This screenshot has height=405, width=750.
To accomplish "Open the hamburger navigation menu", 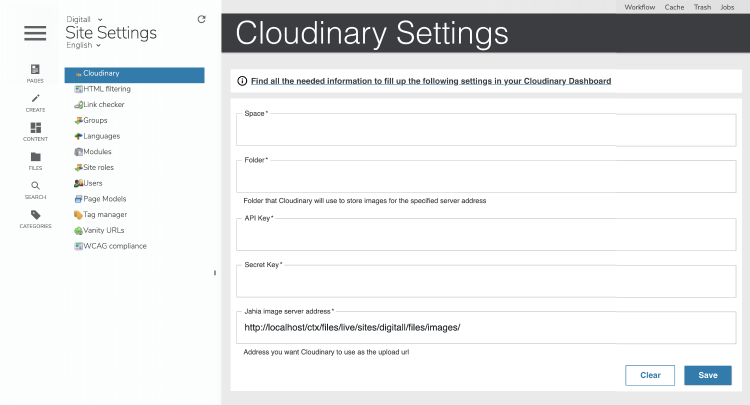I will pos(35,33).
